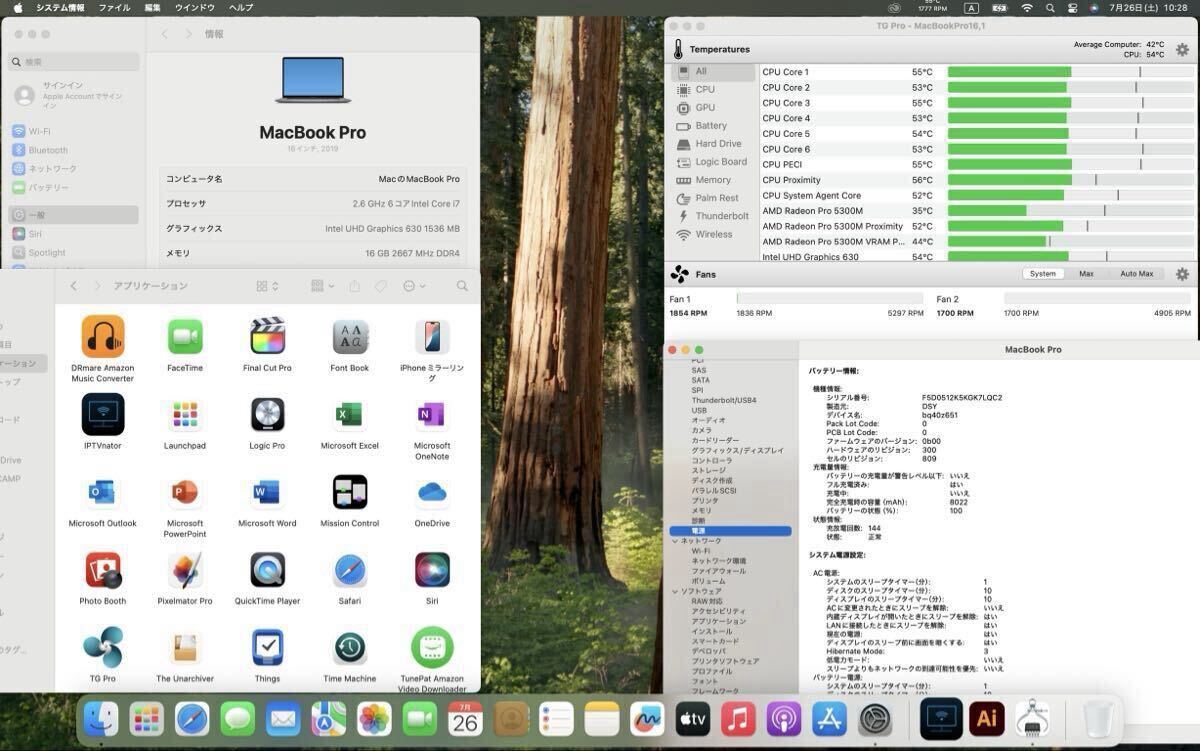The width and height of the screenshot is (1200, 751).
Task: Open Final Cut Pro application
Action: tap(267, 337)
